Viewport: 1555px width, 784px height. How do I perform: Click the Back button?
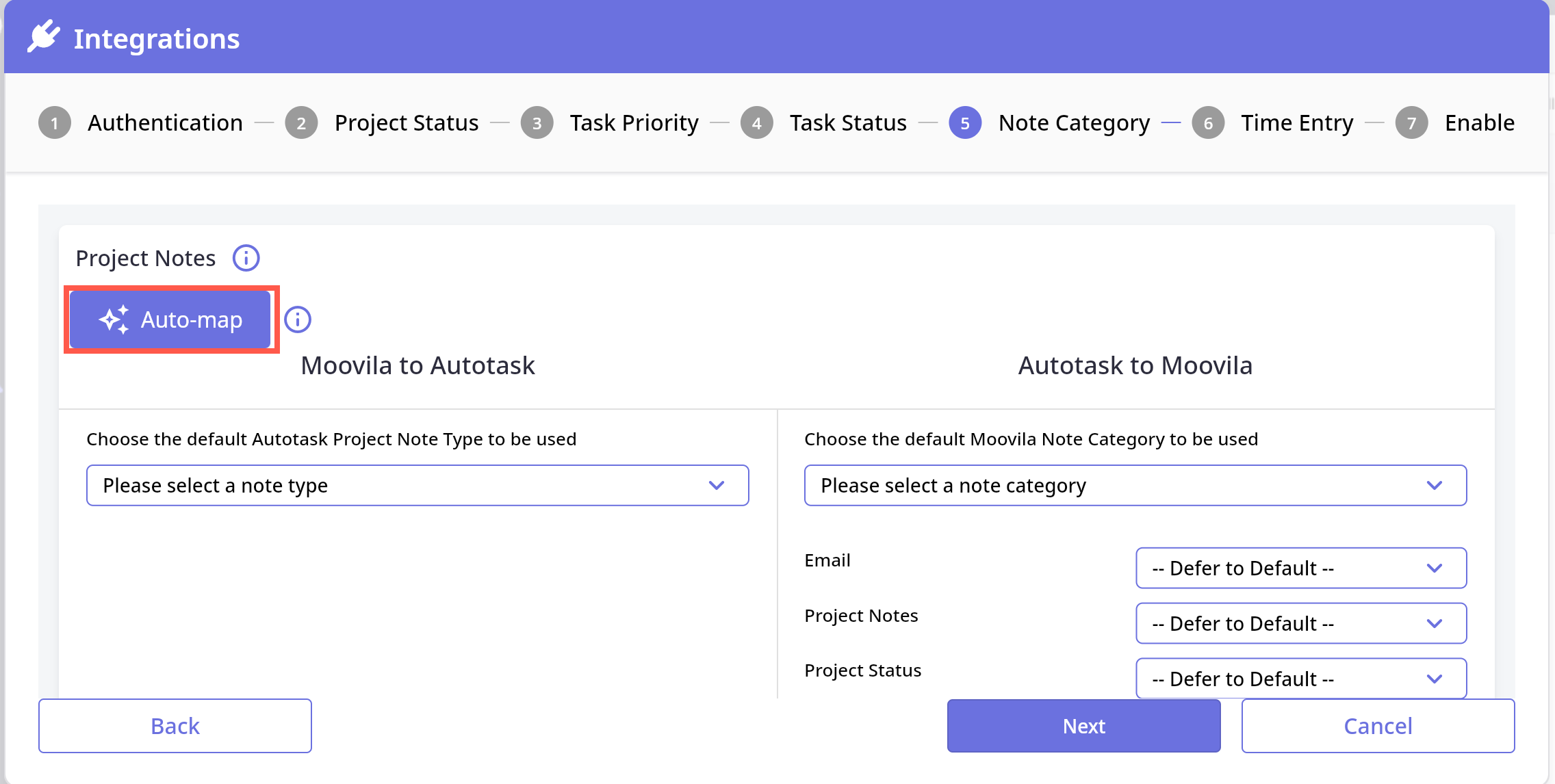(x=175, y=726)
